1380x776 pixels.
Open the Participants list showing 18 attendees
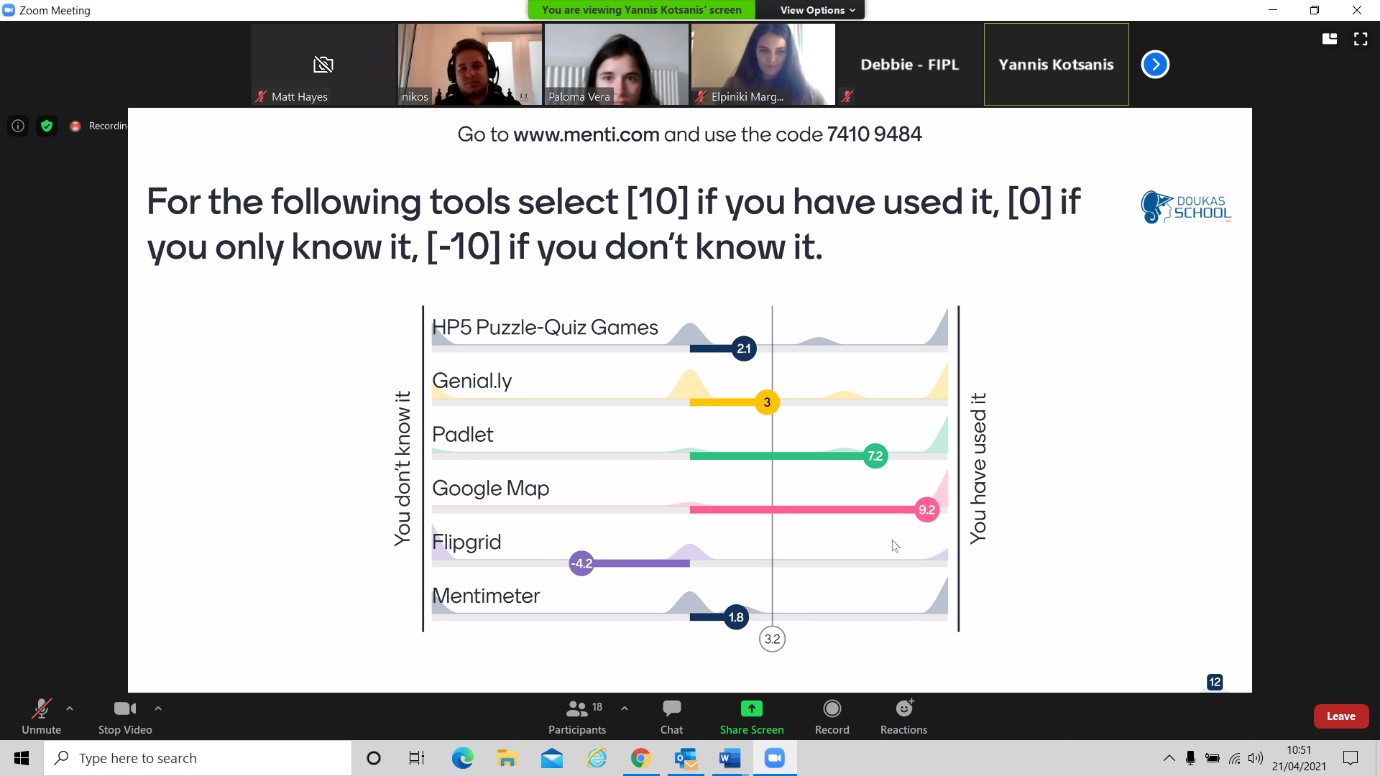577,716
